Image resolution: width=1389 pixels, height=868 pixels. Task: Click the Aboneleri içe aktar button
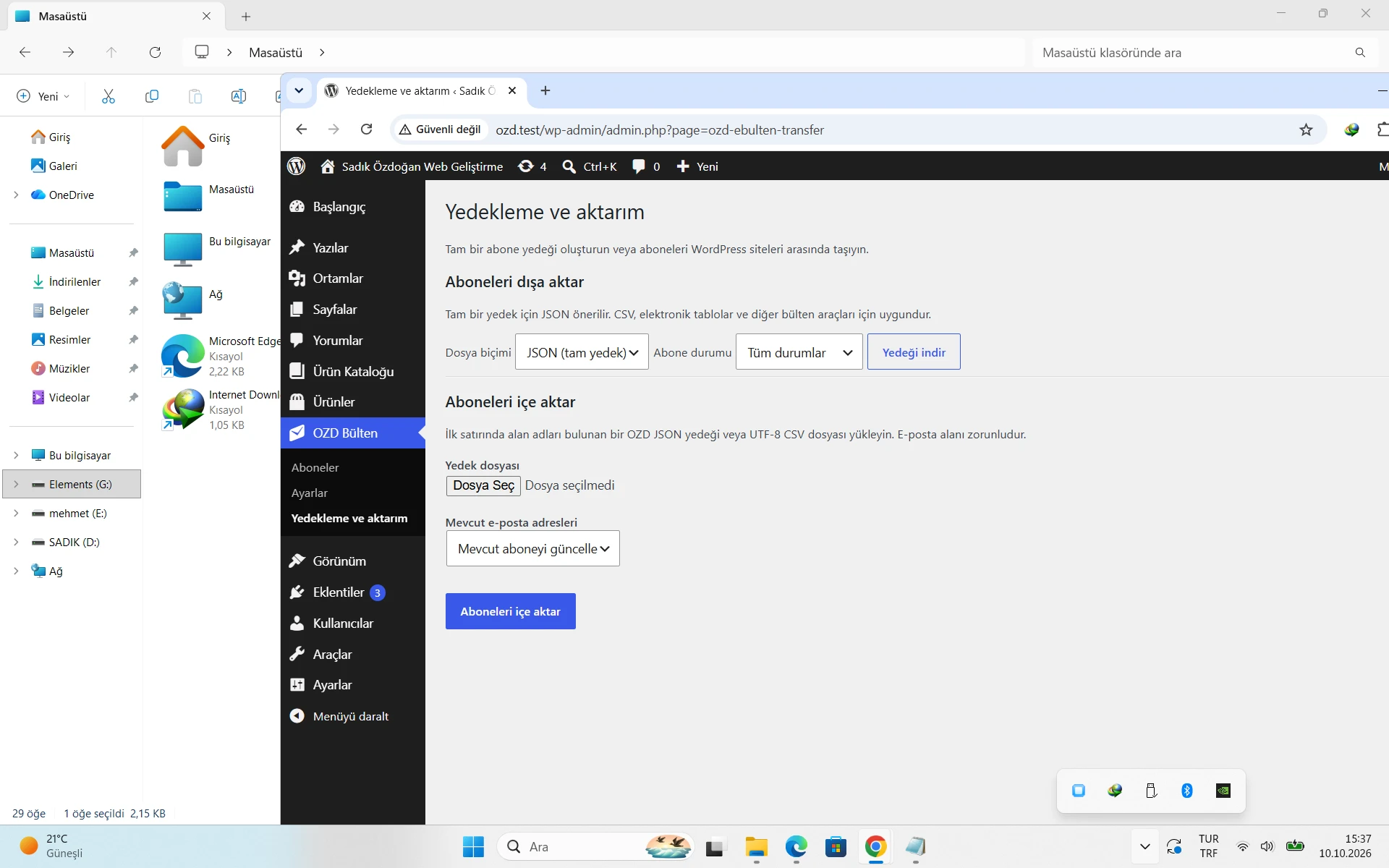coord(511,611)
